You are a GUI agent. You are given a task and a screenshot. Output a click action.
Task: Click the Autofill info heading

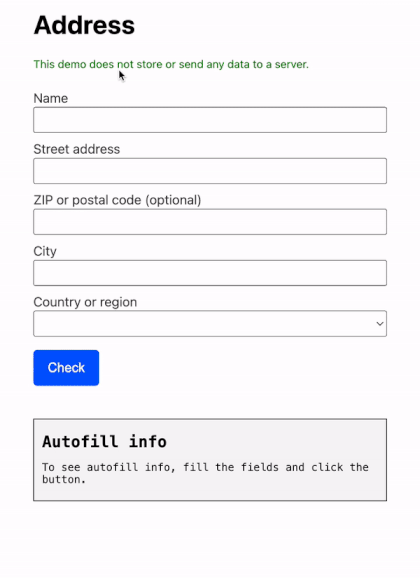pyautogui.click(x=104, y=442)
